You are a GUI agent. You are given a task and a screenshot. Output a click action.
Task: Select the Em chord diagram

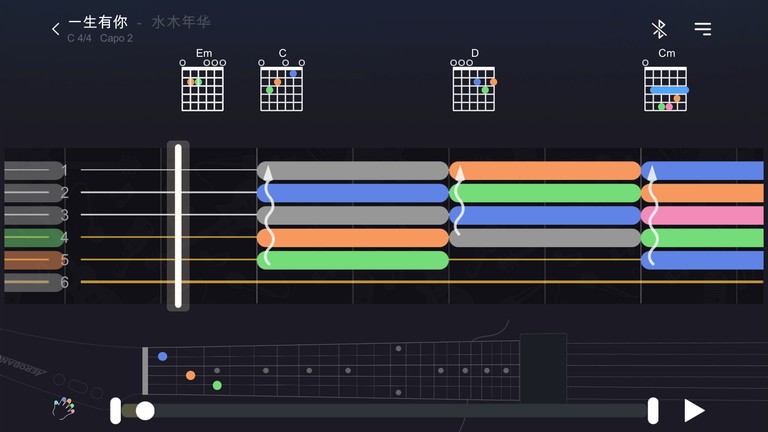[204, 82]
